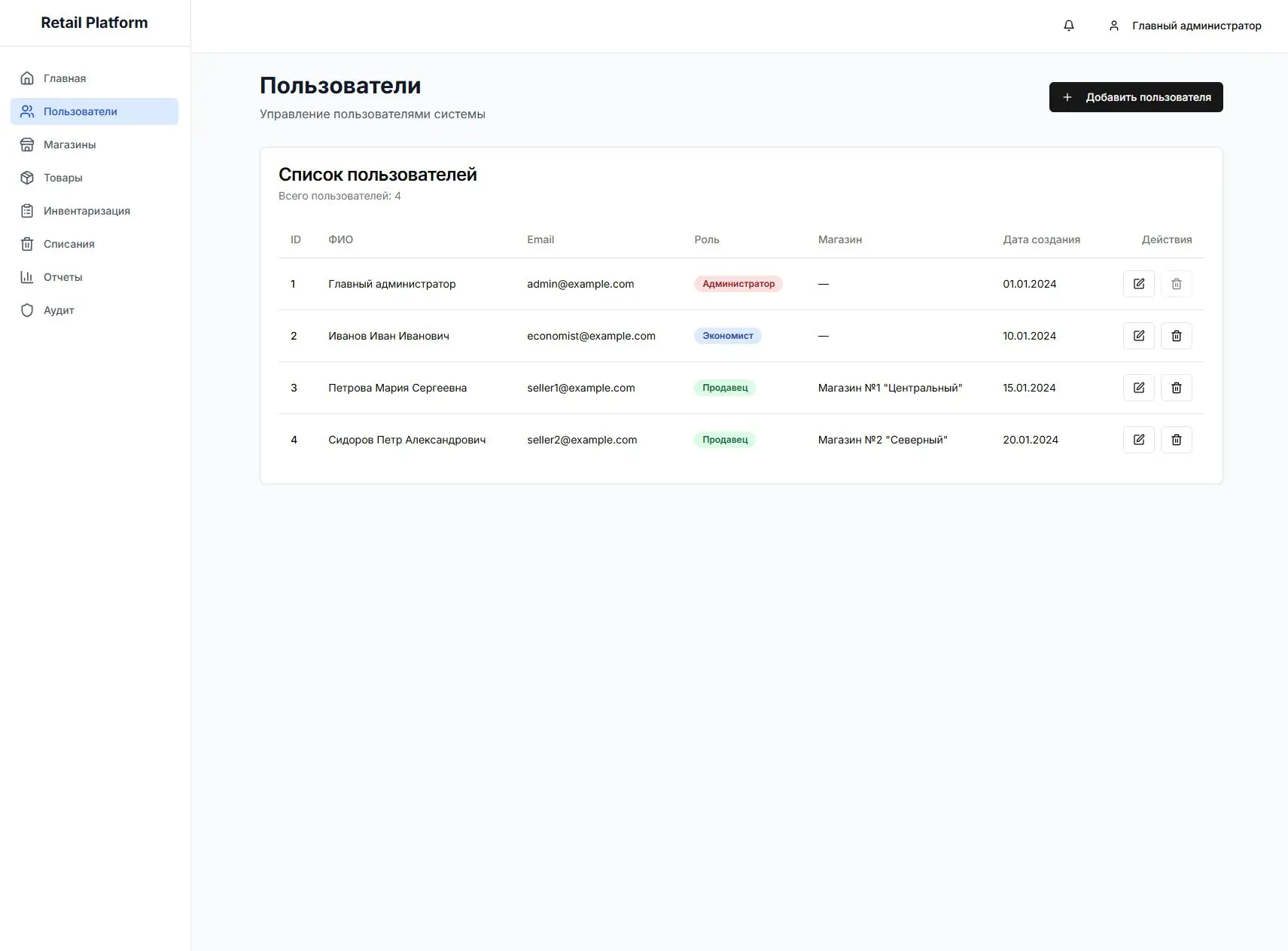Go to the Аудит section

(x=59, y=310)
